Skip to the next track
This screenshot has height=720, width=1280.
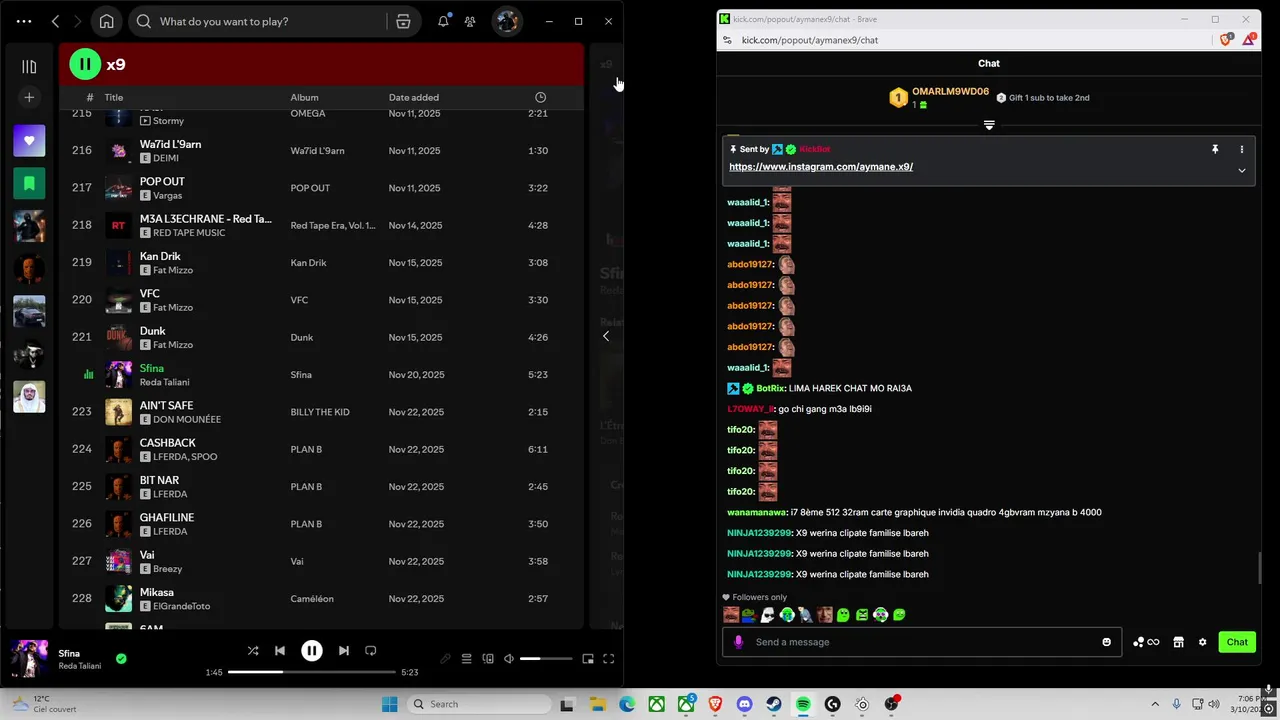(x=343, y=651)
